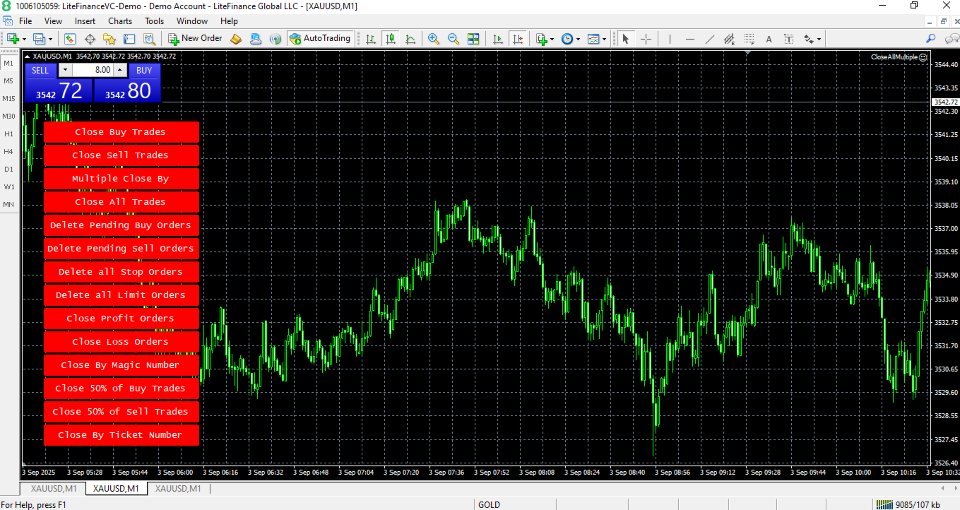
Task: Open the Insert menu
Action: (85, 21)
